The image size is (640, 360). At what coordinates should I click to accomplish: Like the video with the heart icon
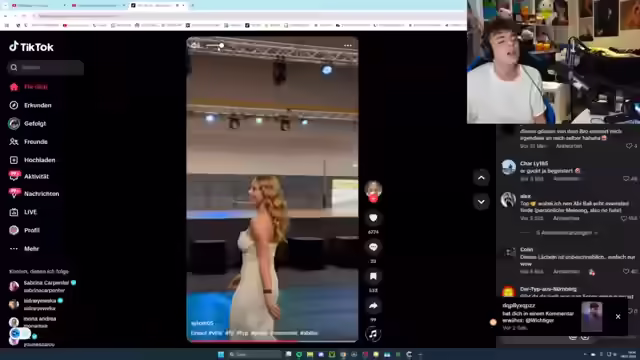[373, 218]
